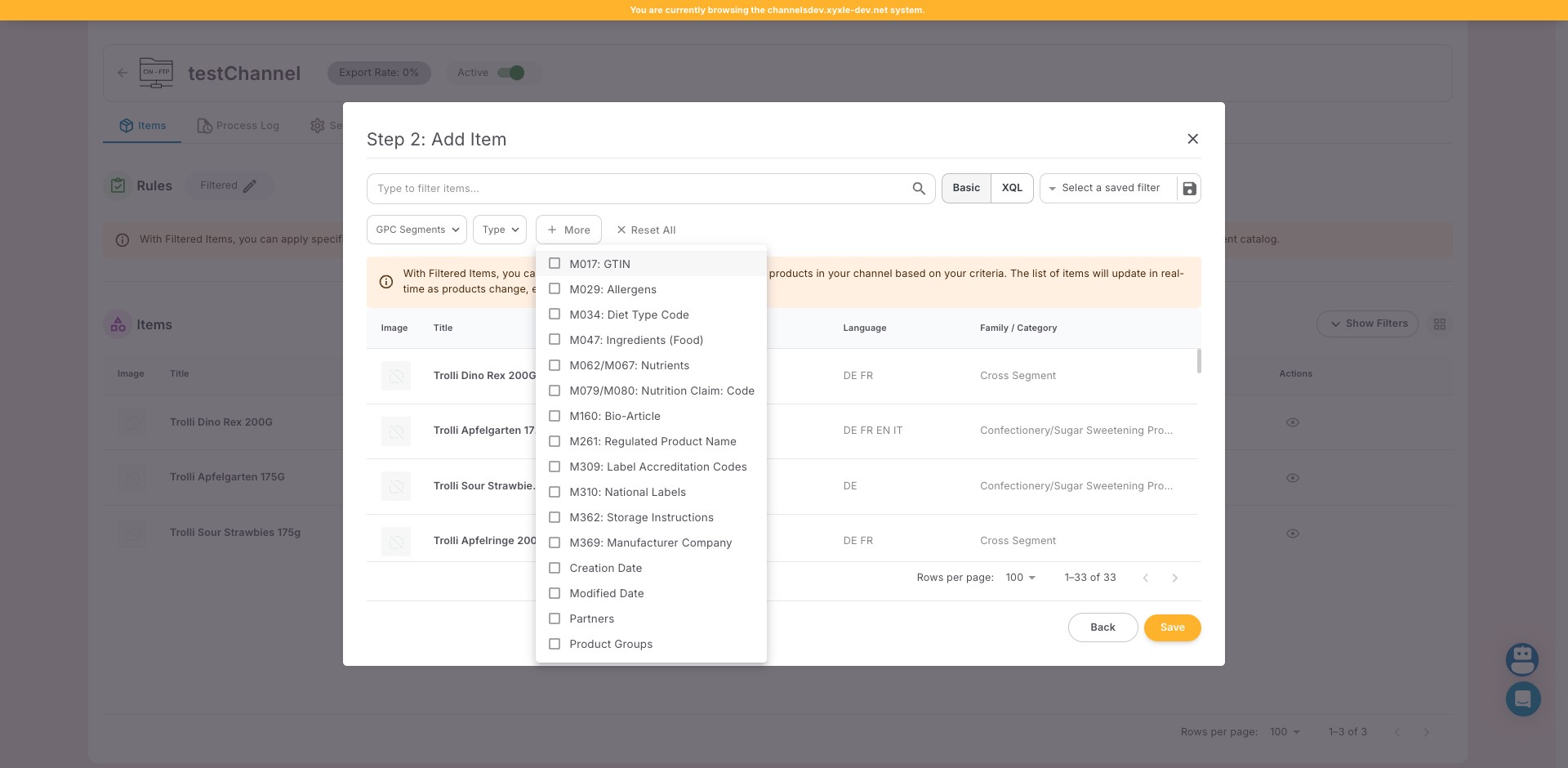Click the search magnifier icon in filter field
The height and width of the screenshot is (768, 1568).
[x=919, y=189]
